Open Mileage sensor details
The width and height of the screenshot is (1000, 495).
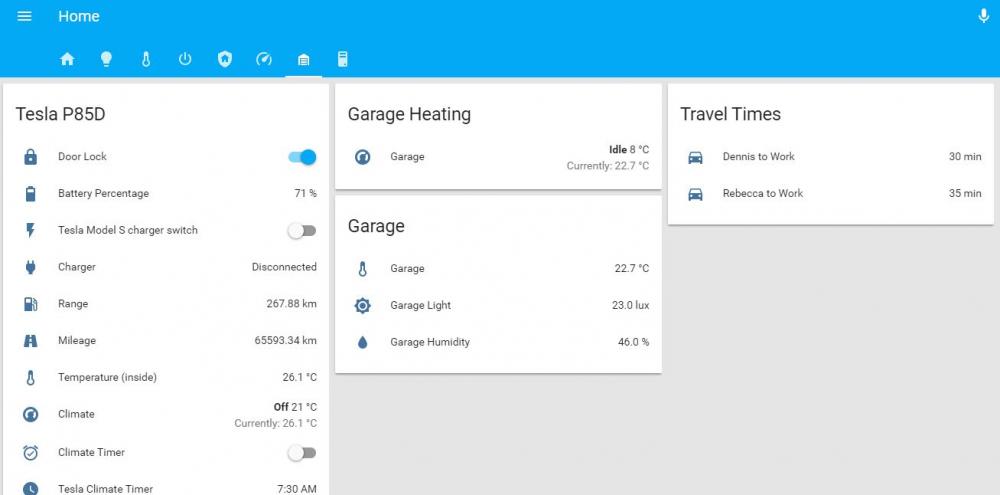coord(77,341)
